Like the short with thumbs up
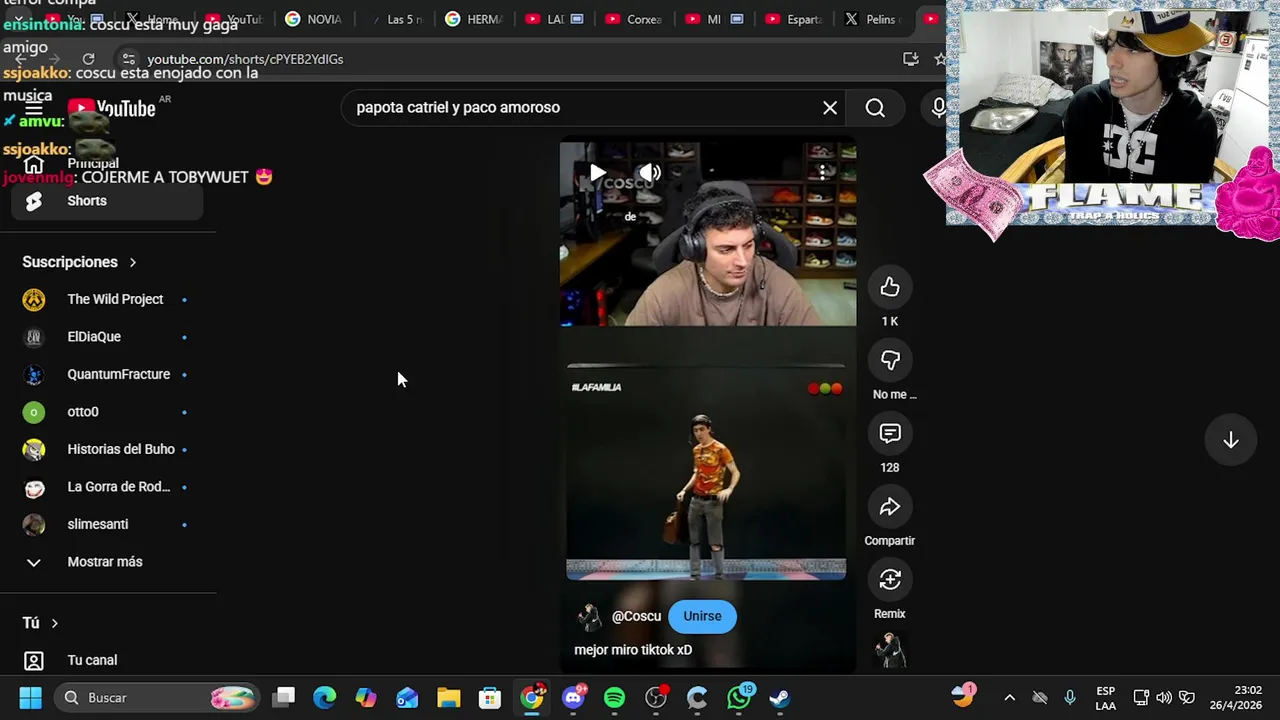The image size is (1280, 720). pos(890,288)
